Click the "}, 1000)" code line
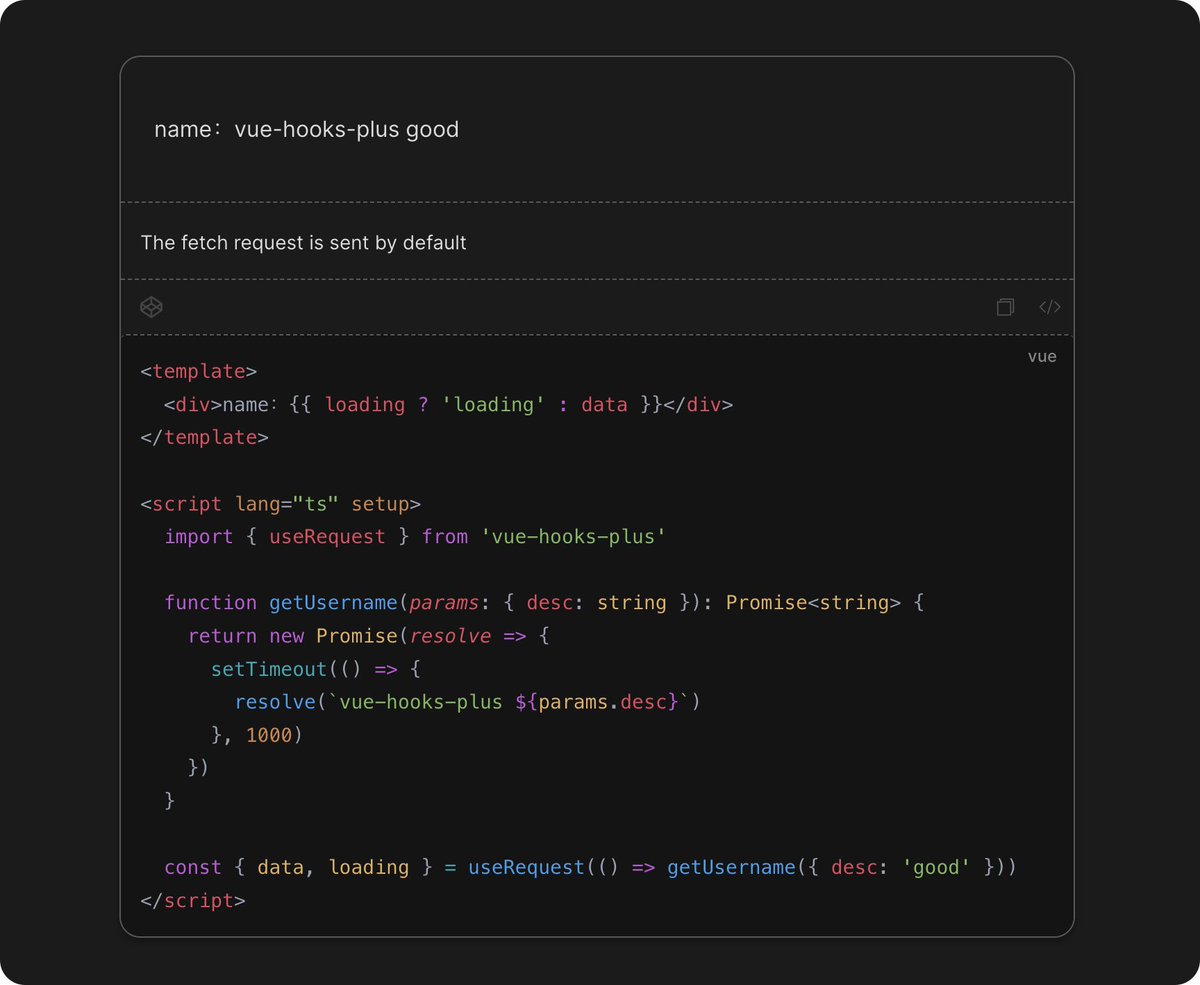This screenshot has width=1200, height=985. pos(257,734)
